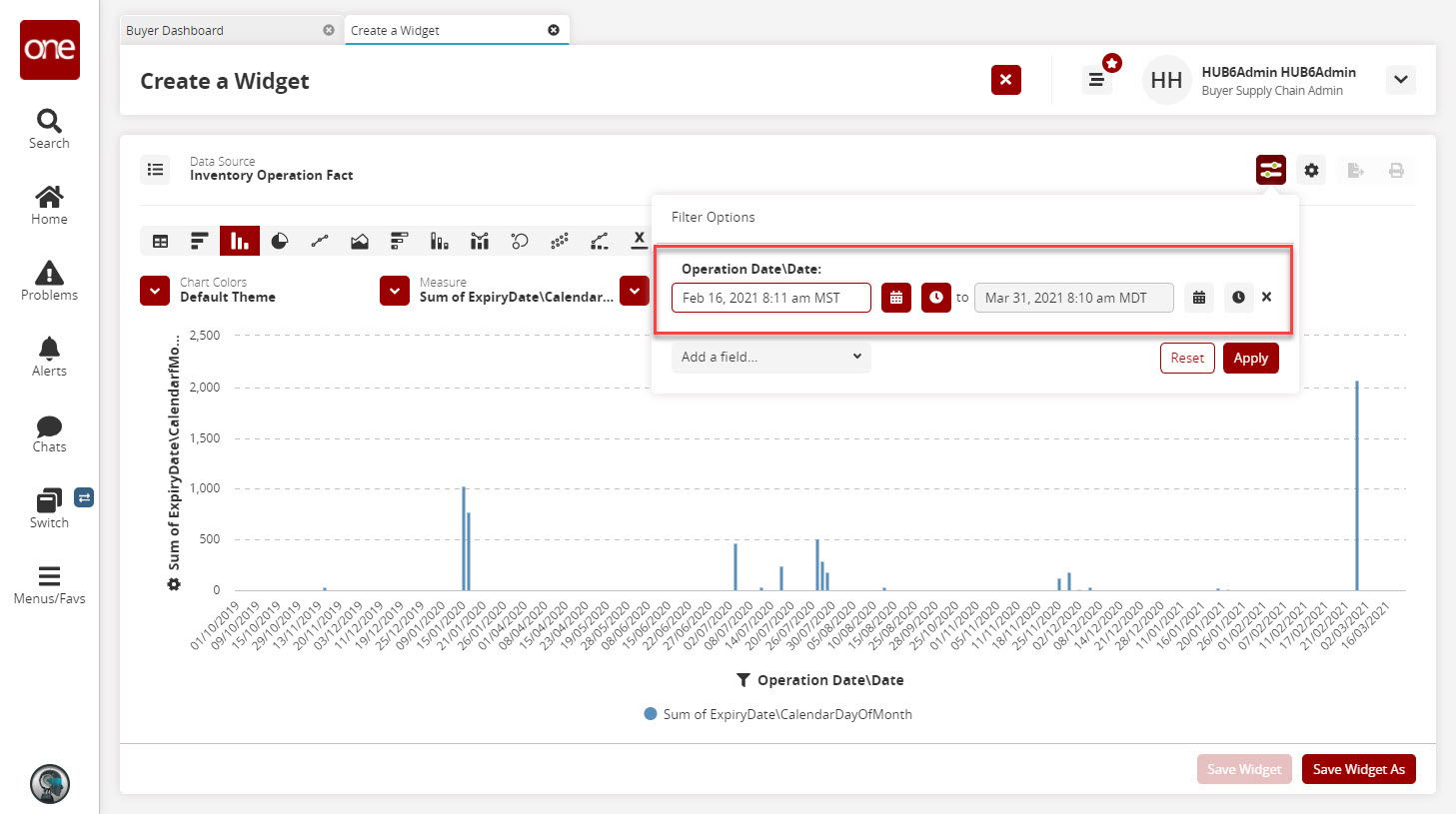This screenshot has width=1456, height=814.
Task: Click the filter funnel by Operation Date\Date axis
Action: [x=743, y=680]
